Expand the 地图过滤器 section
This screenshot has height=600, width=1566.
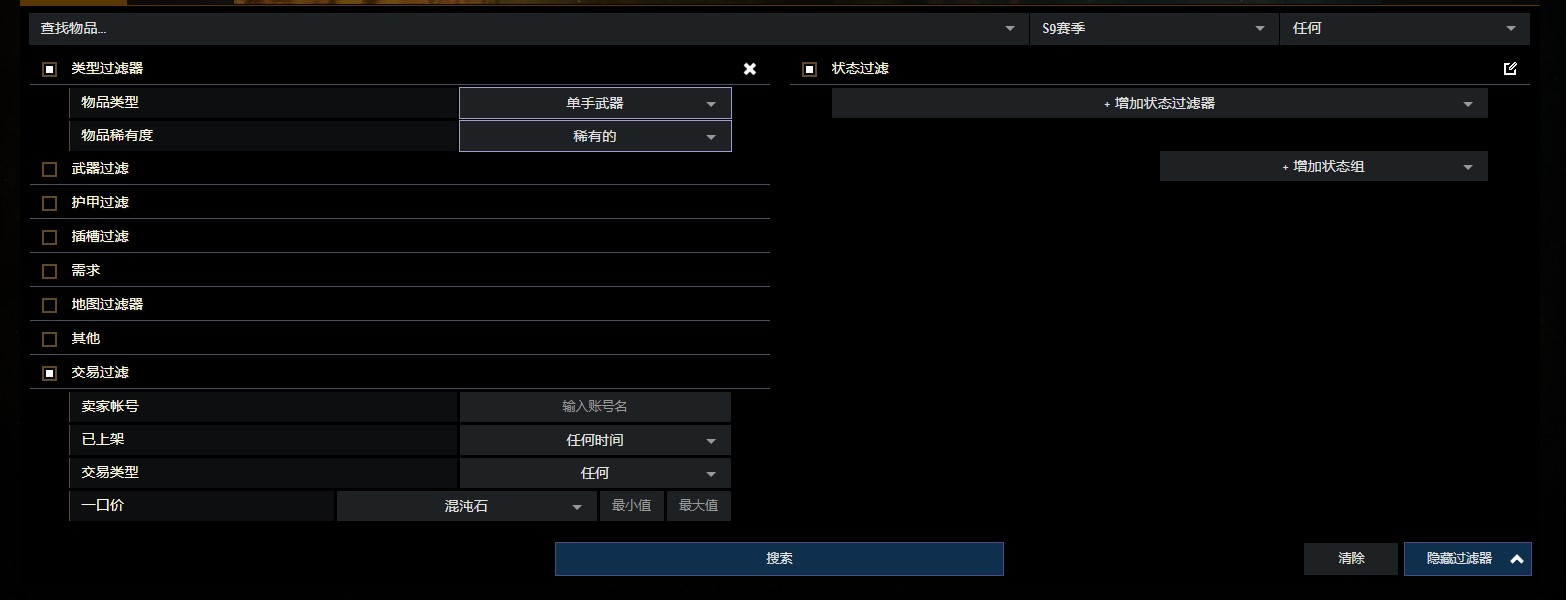[x=107, y=305]
